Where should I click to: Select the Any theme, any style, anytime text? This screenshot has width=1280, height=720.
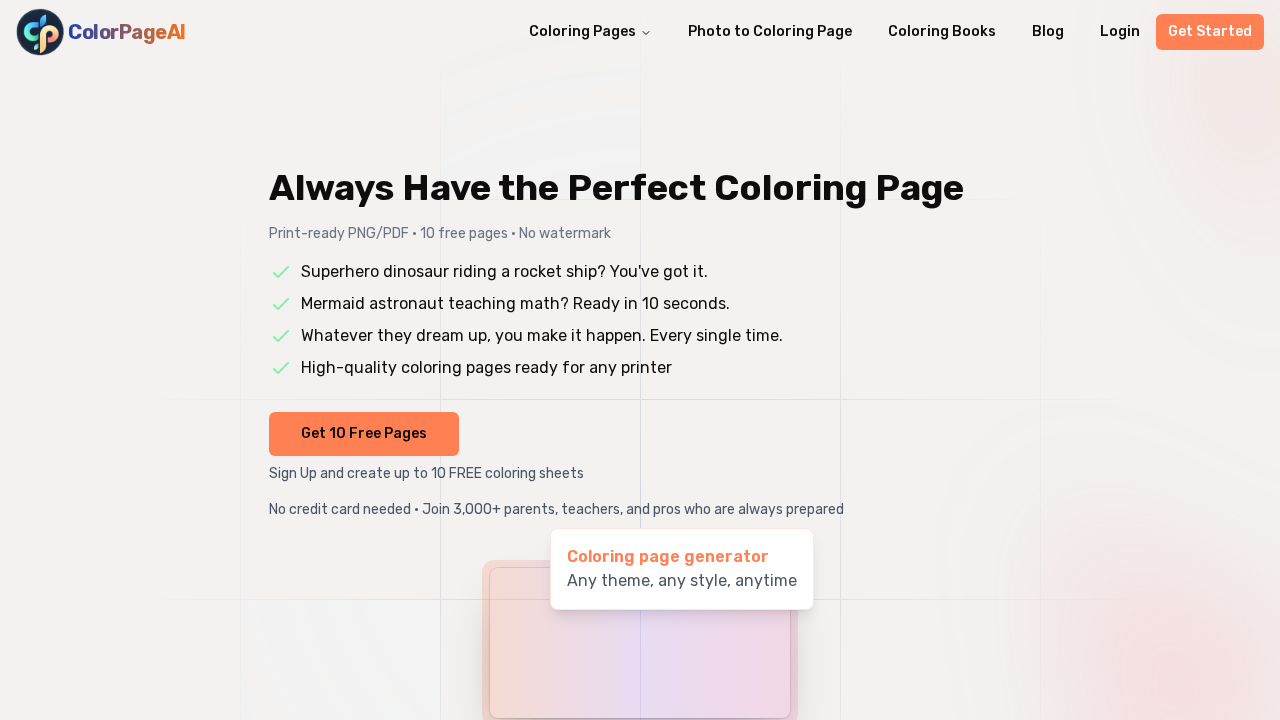pos(681,580)
